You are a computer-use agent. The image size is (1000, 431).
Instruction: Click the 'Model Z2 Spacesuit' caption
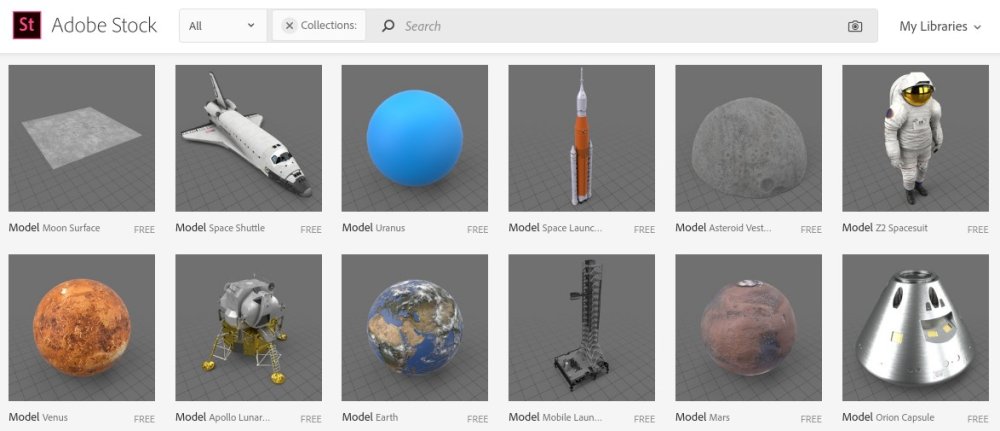coord(885,228)
